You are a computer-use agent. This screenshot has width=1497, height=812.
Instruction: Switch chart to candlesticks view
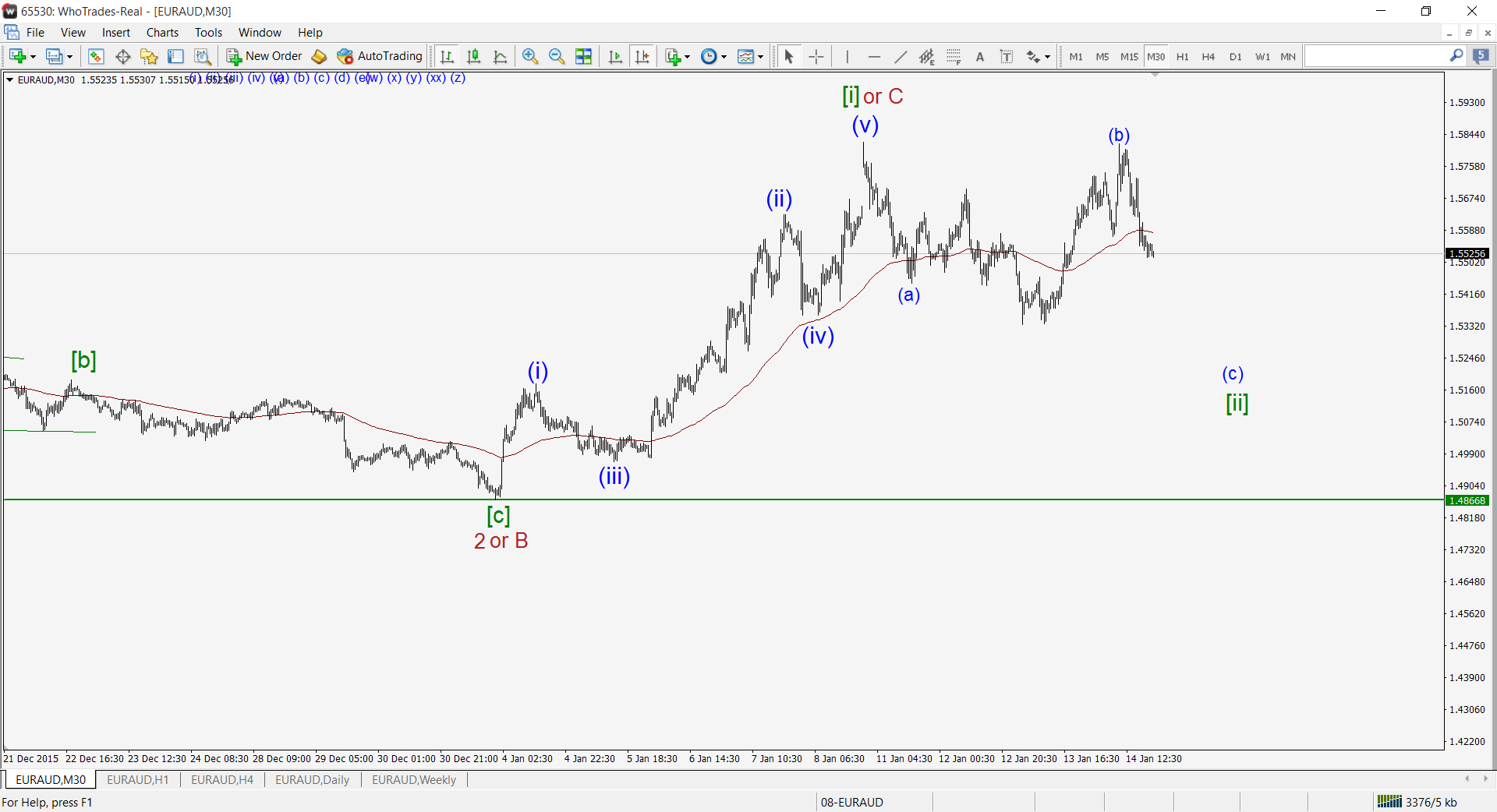pos(473,56)
